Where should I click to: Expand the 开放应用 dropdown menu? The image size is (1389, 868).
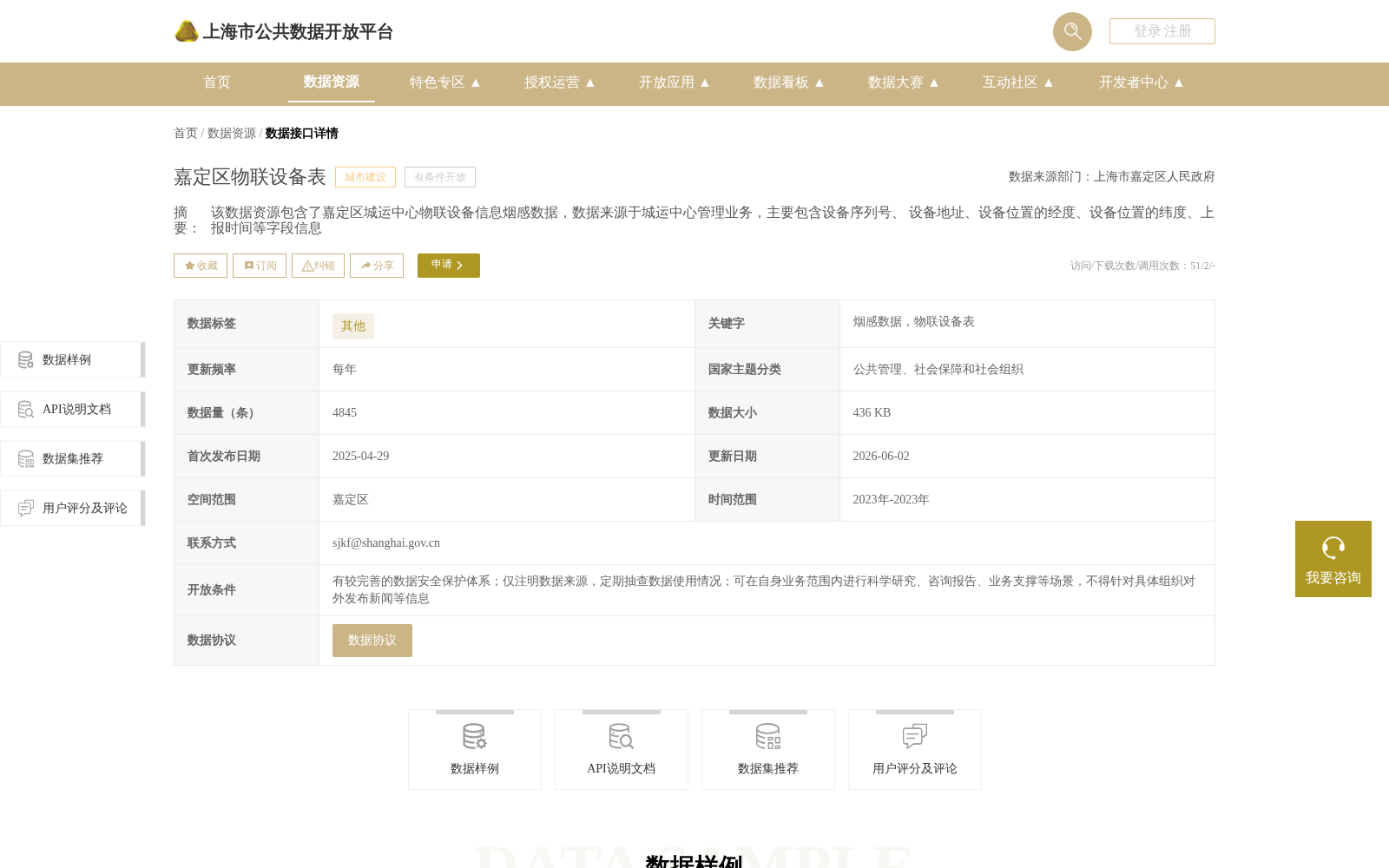(x=675, y=82)
